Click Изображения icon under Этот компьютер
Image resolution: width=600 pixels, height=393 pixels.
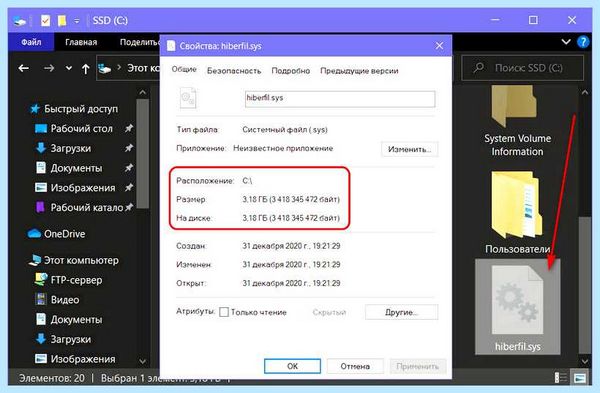[41, 359]
